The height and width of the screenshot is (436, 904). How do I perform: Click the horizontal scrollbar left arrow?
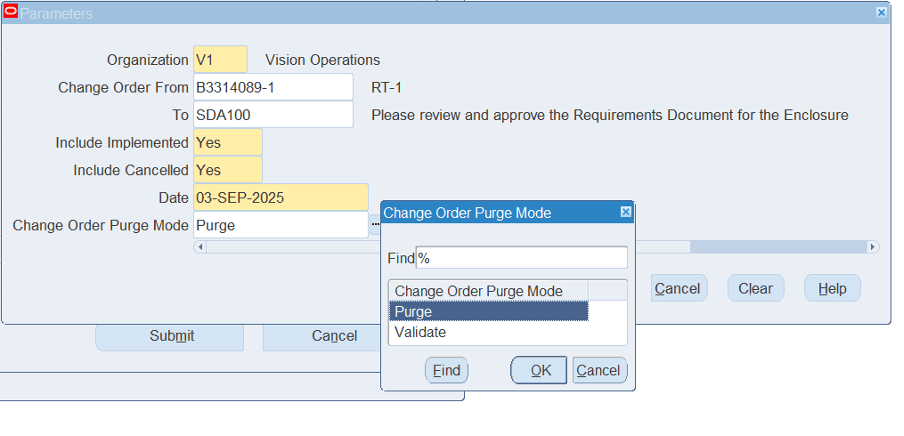coord(200,247)
